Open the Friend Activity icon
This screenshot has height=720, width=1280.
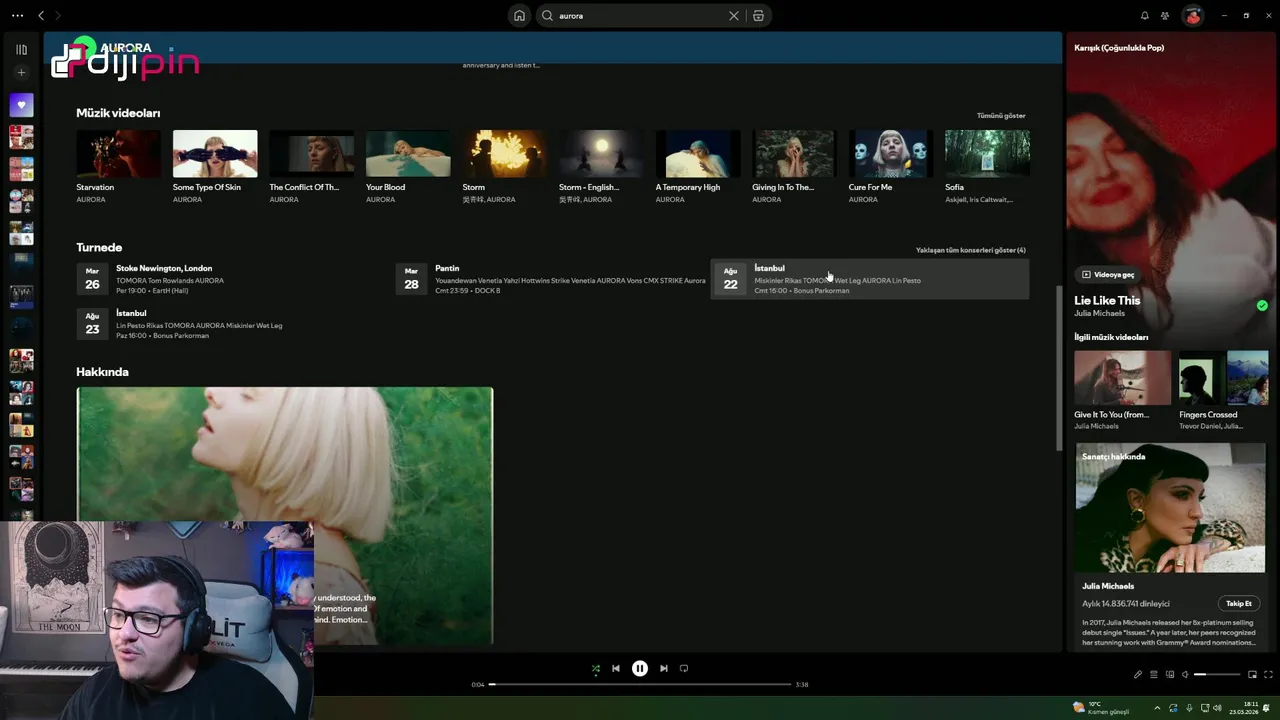pos(1165,16)
